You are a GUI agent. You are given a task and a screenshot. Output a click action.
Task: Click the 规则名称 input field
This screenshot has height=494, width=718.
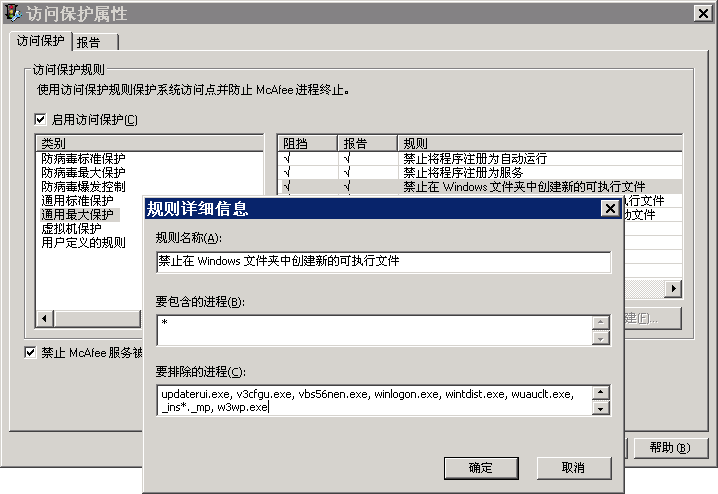pos(383,261)
